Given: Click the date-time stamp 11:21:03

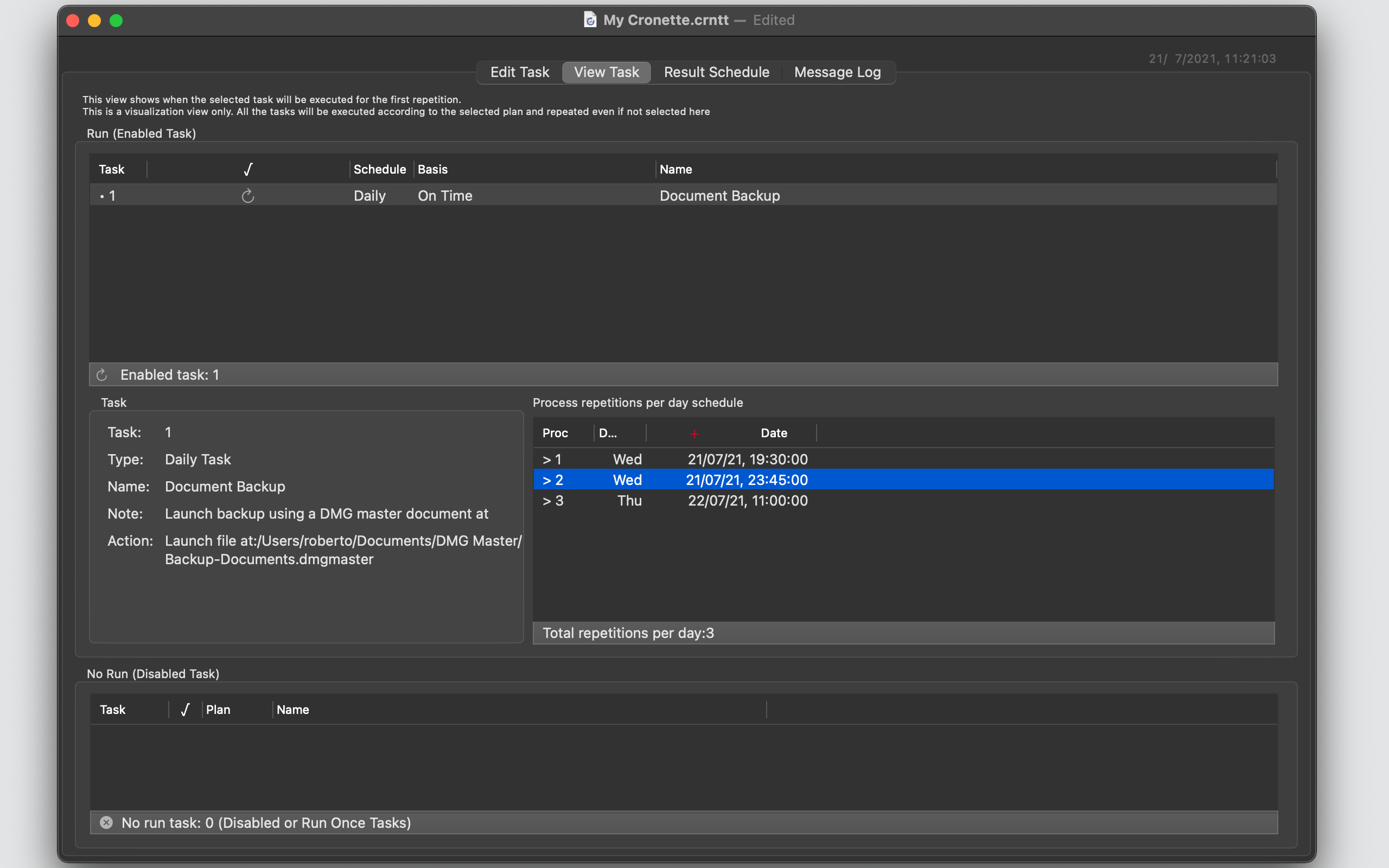Looking at the screenshot, I should (x=1212, y=59).
